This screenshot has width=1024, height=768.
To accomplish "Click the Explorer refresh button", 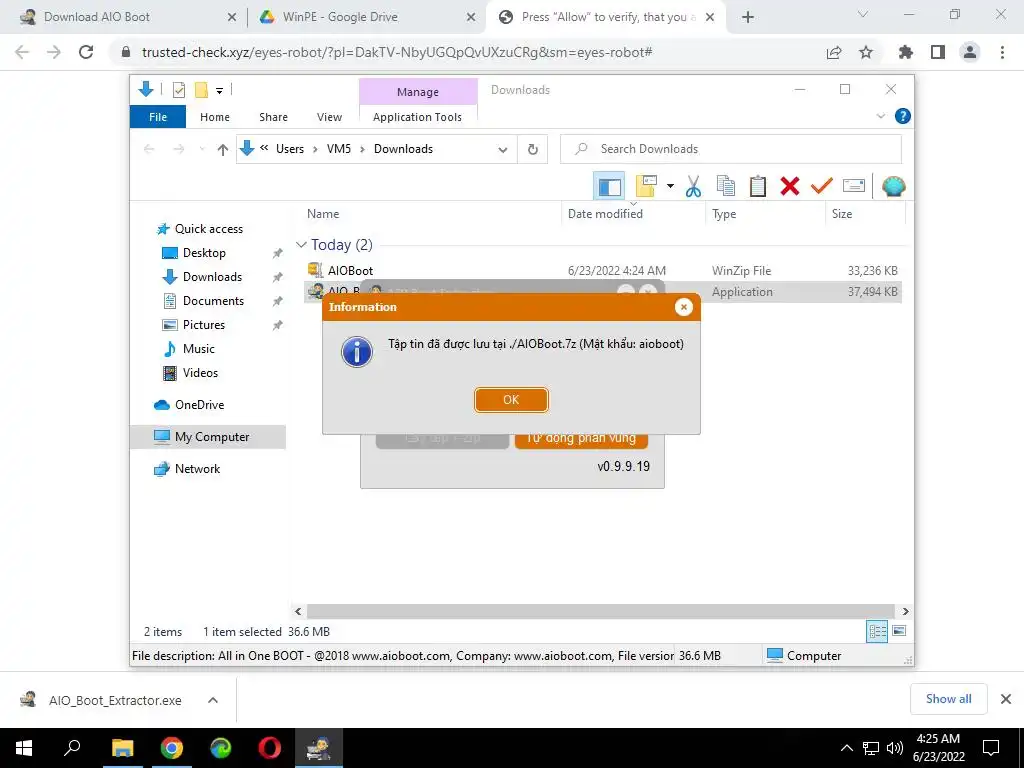I will (532, 150).
